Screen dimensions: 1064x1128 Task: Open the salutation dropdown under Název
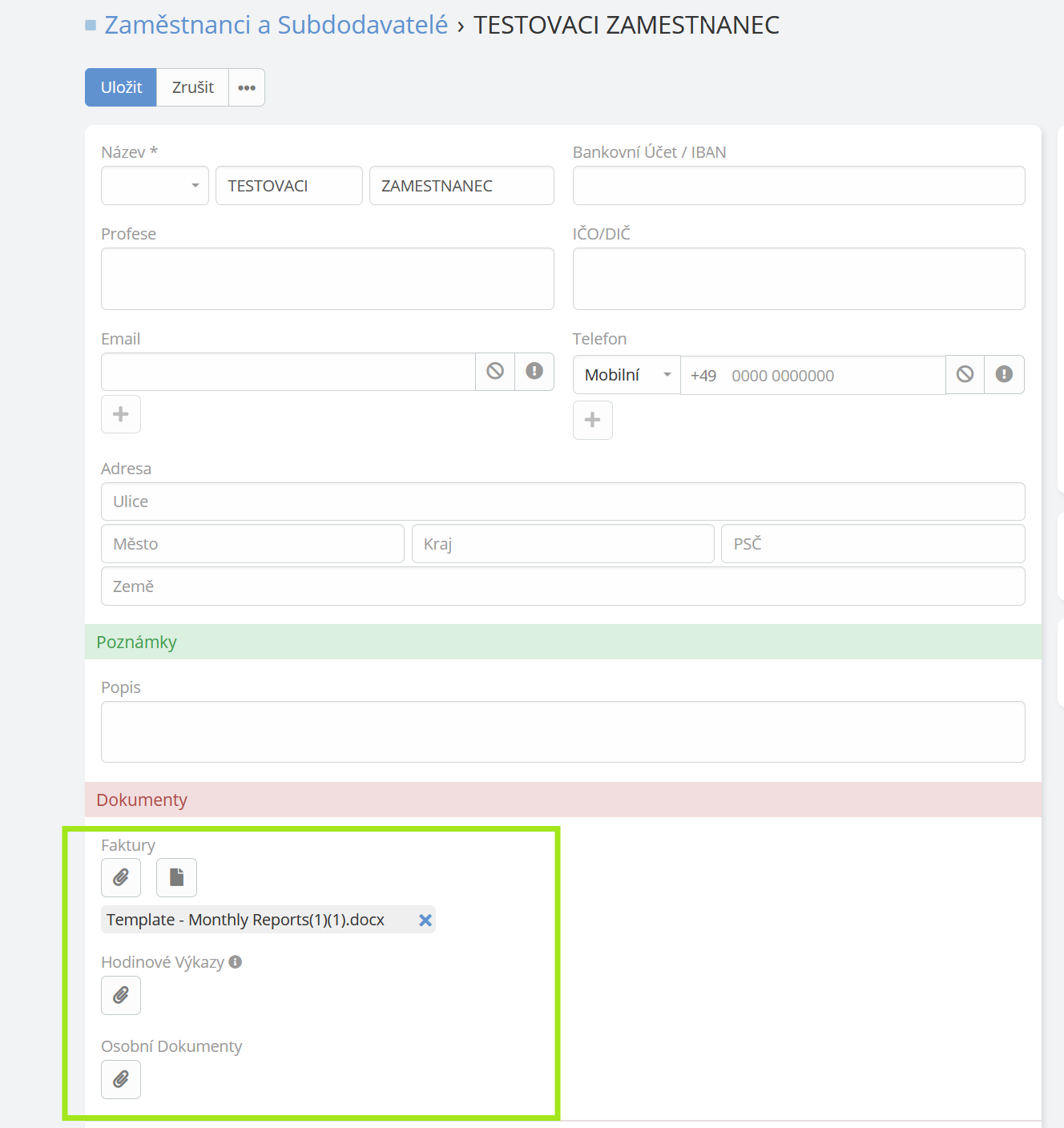point(155,186)
